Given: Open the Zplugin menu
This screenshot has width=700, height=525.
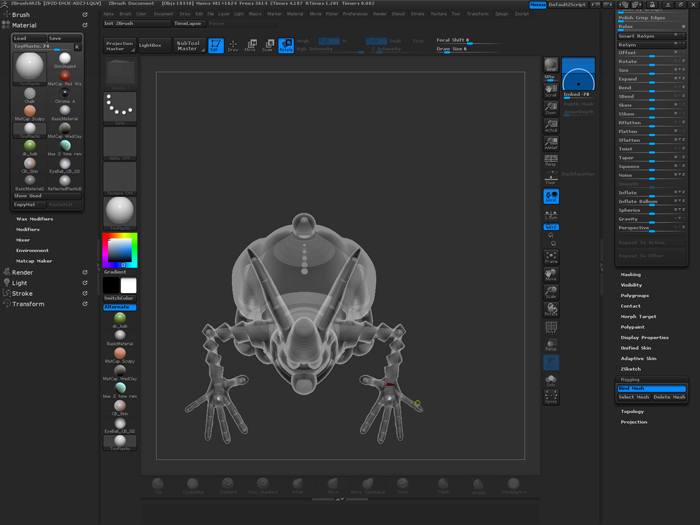Looking at the screenshot, I should click(x=501, y=14).
